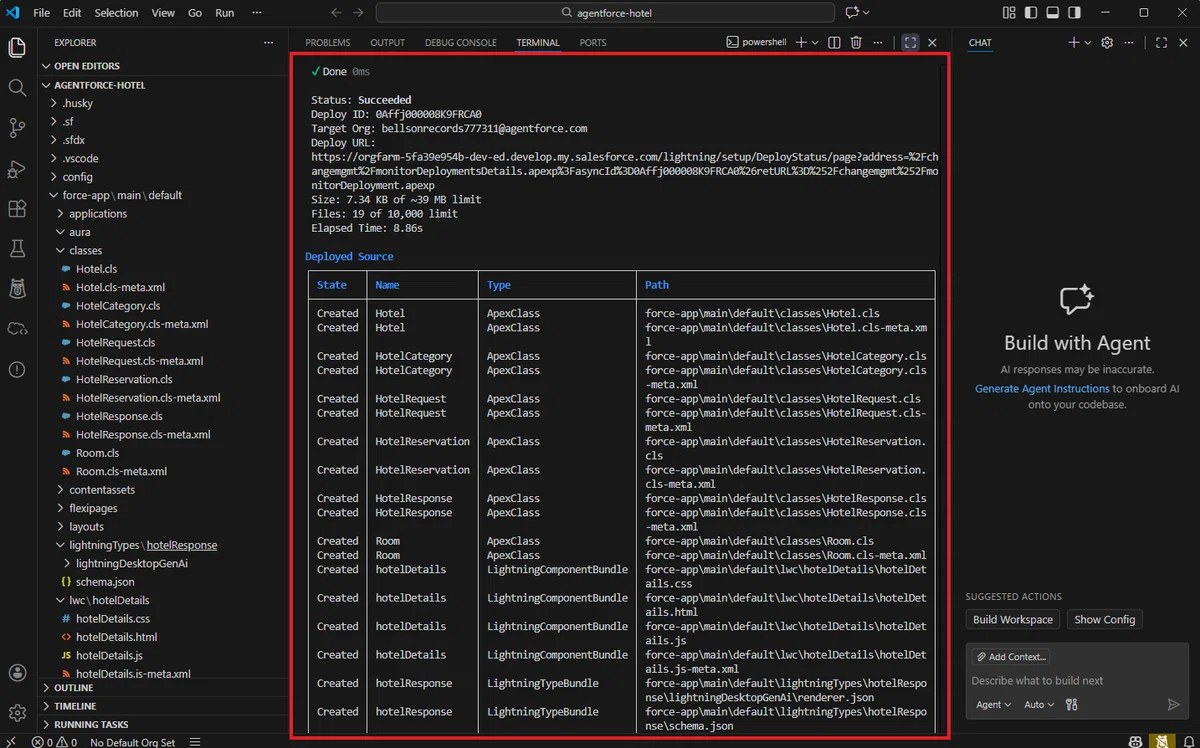
Task: Click hamburger icon beside No Default Org Set
Action: click(x=195, y=742)
